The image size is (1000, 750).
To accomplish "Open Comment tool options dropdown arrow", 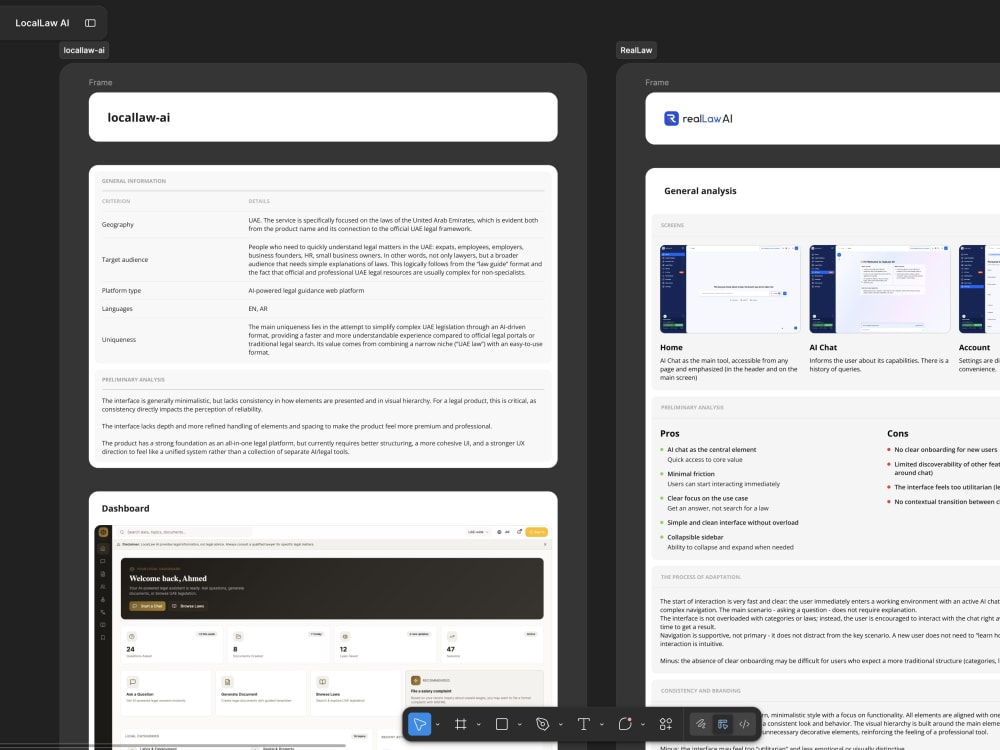I will click(x=643, y=724).
